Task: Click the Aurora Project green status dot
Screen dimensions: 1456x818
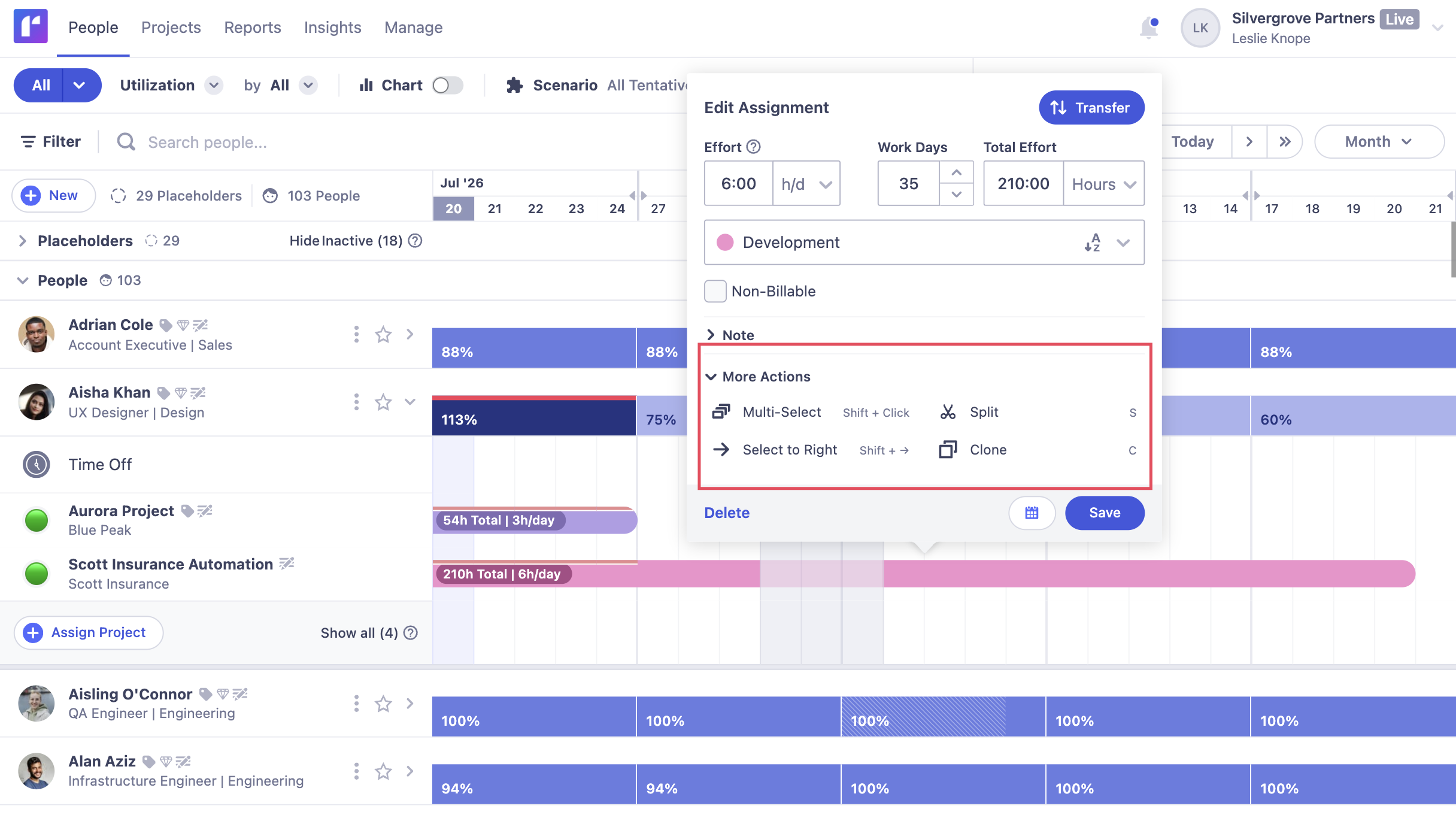Action: (37, 520)
